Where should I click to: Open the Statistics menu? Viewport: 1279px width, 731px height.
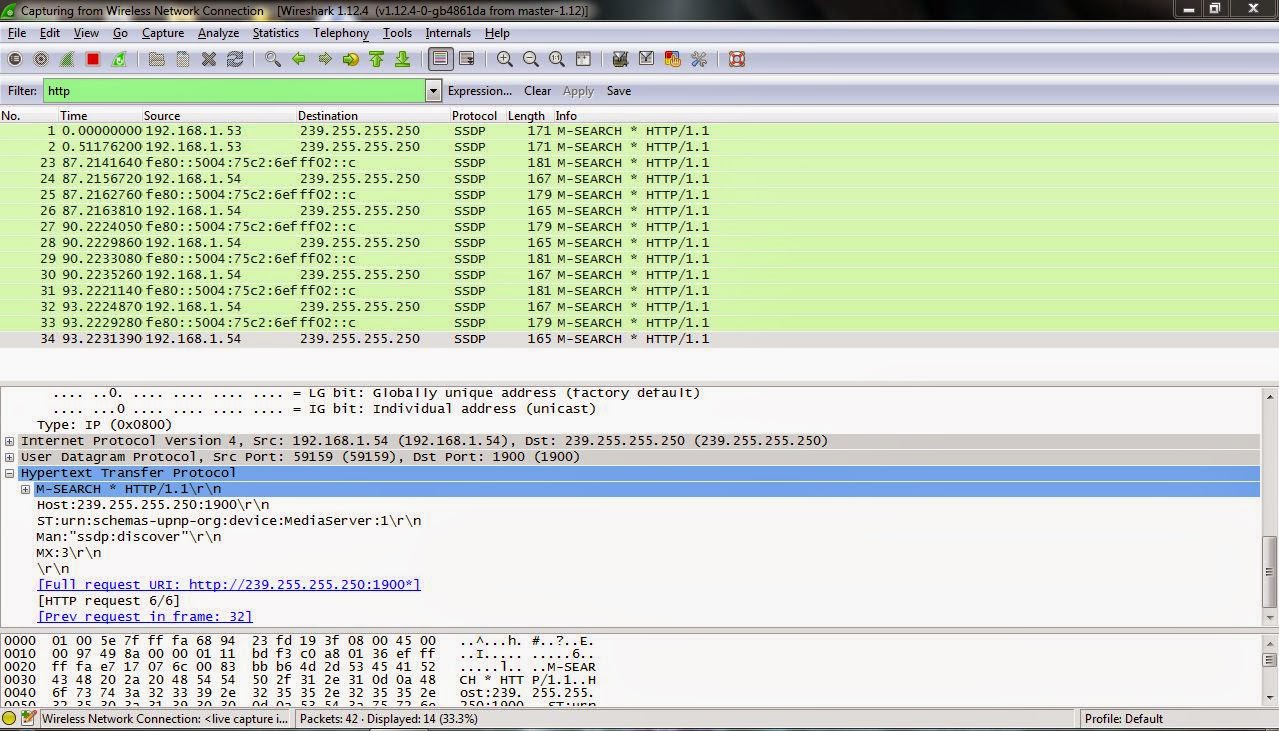(275, 33)
